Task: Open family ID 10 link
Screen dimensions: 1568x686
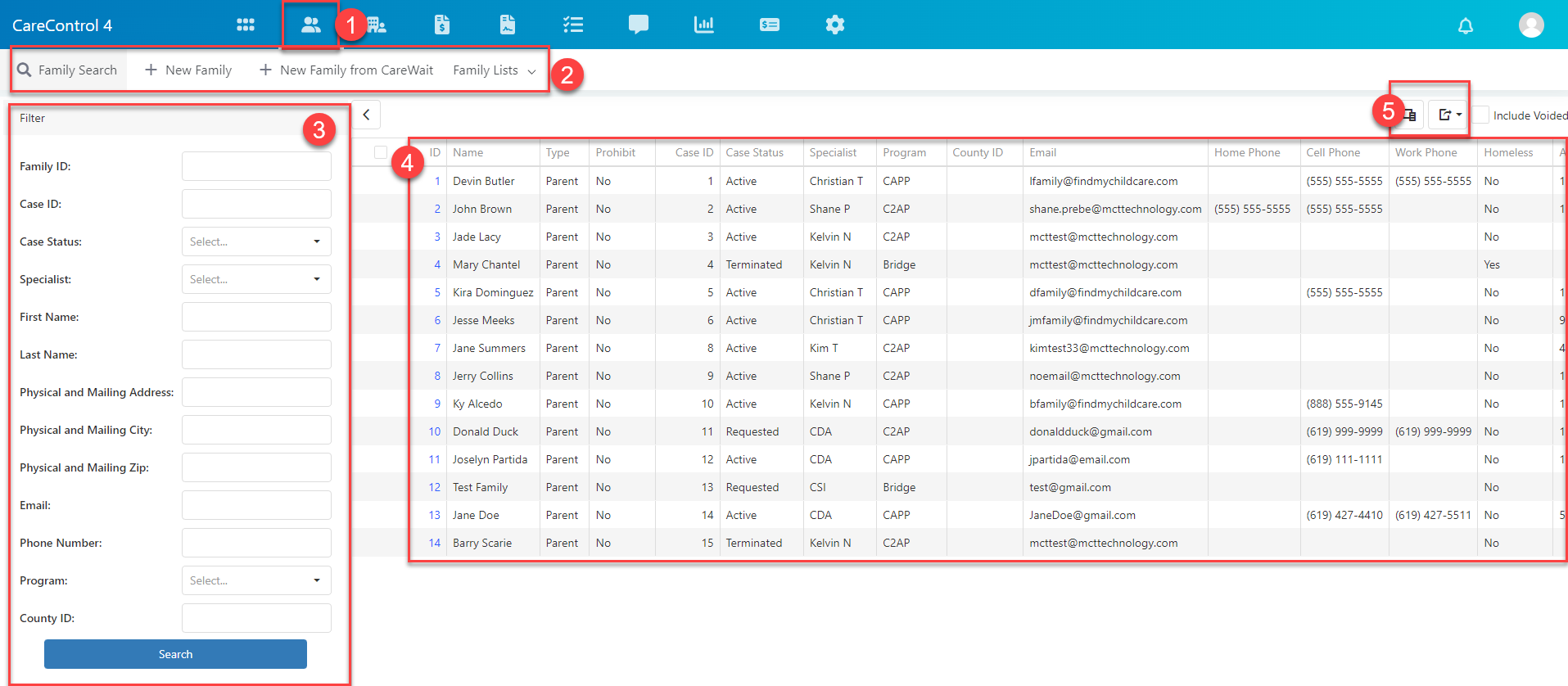Action: pos(435,431)
